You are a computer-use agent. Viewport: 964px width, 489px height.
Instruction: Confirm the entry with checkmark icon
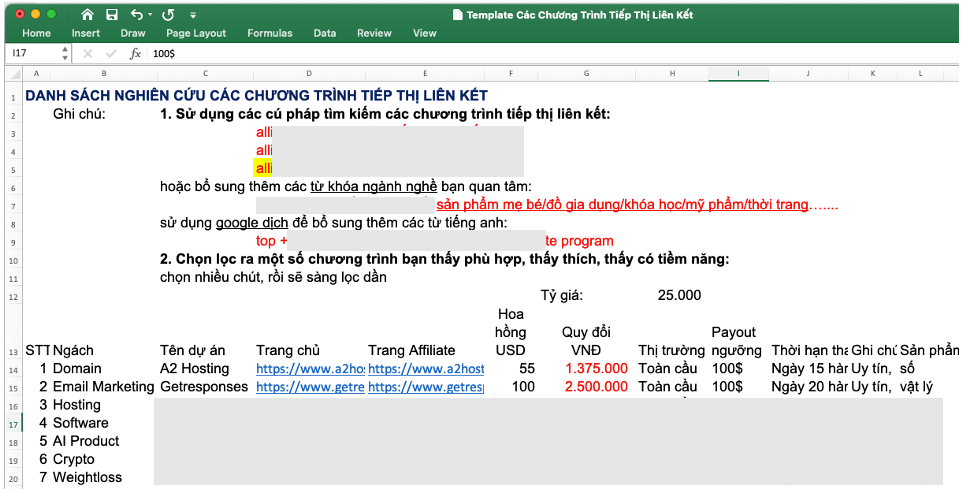(111, 54)
